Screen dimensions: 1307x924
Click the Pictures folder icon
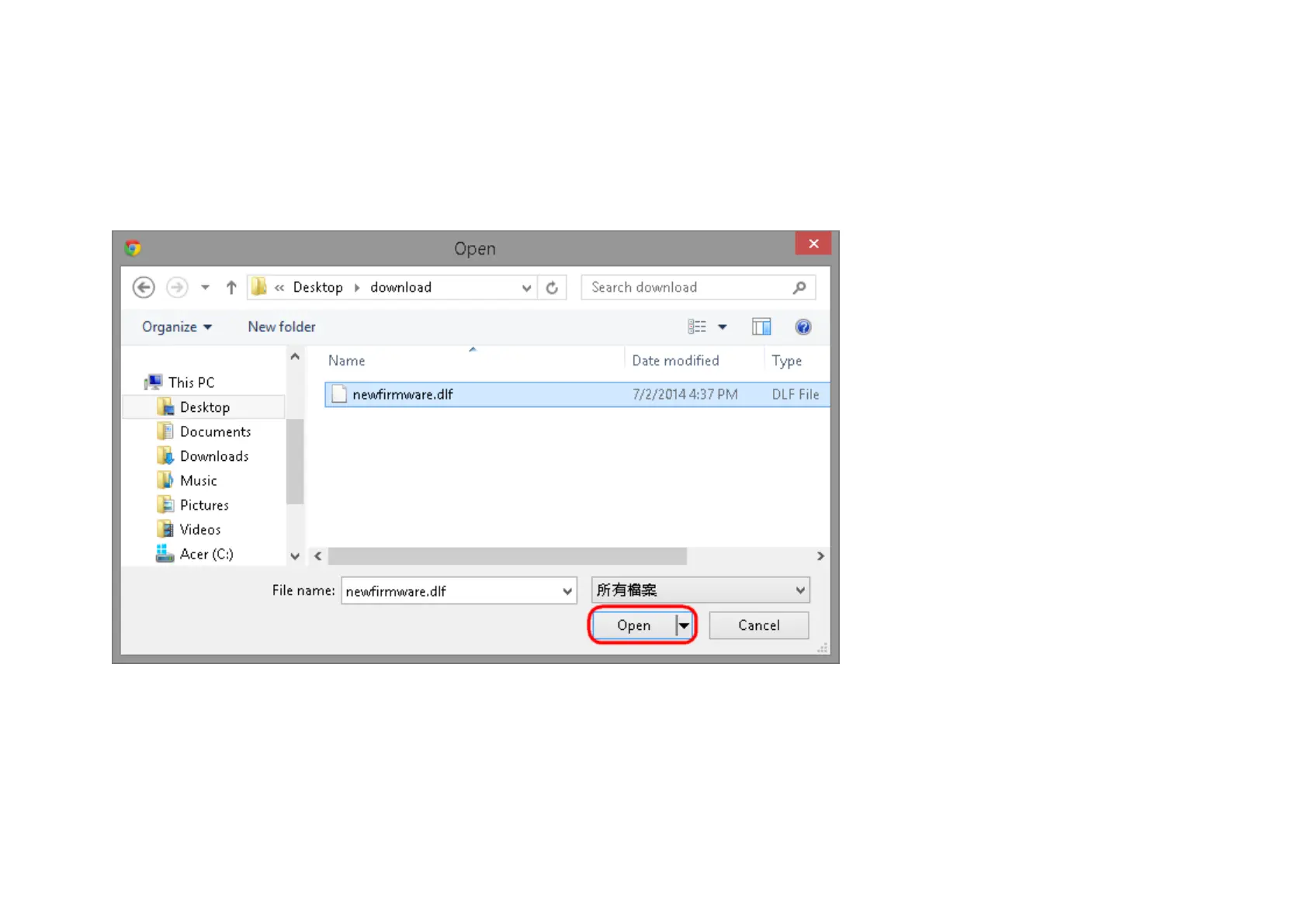pyautogui.click(x=165, y=505)
